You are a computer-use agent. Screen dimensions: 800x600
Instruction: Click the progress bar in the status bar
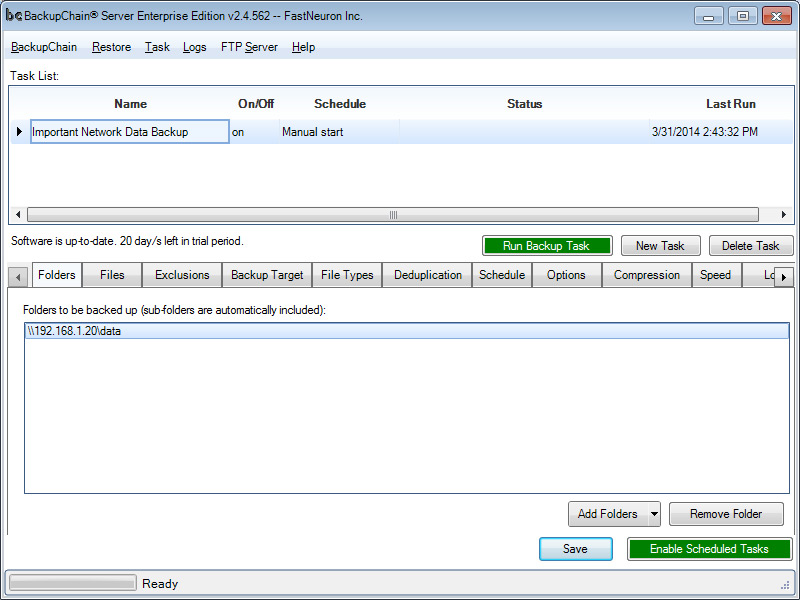click(73, 583)
